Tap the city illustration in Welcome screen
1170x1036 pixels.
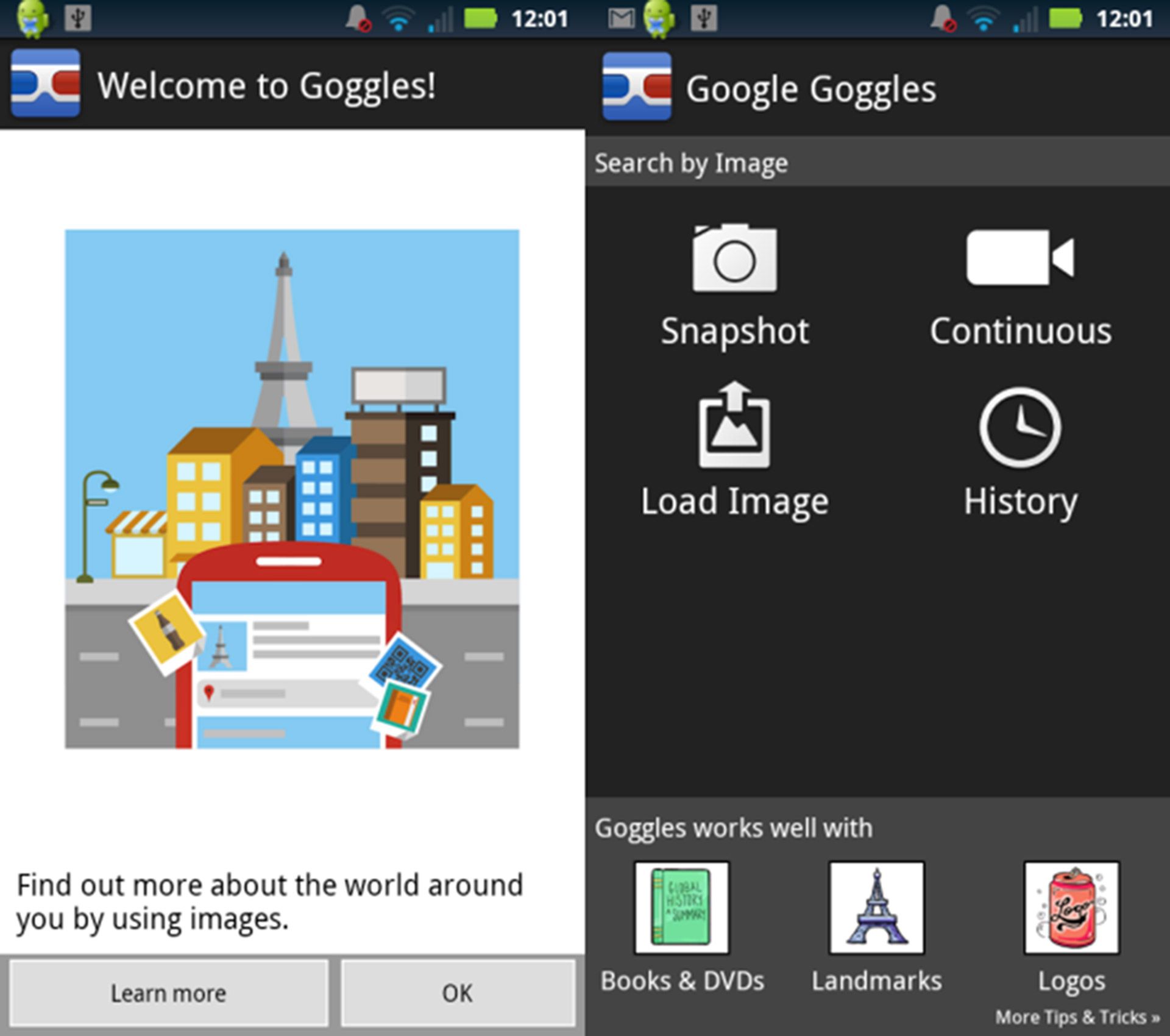[x=292, y=489]
